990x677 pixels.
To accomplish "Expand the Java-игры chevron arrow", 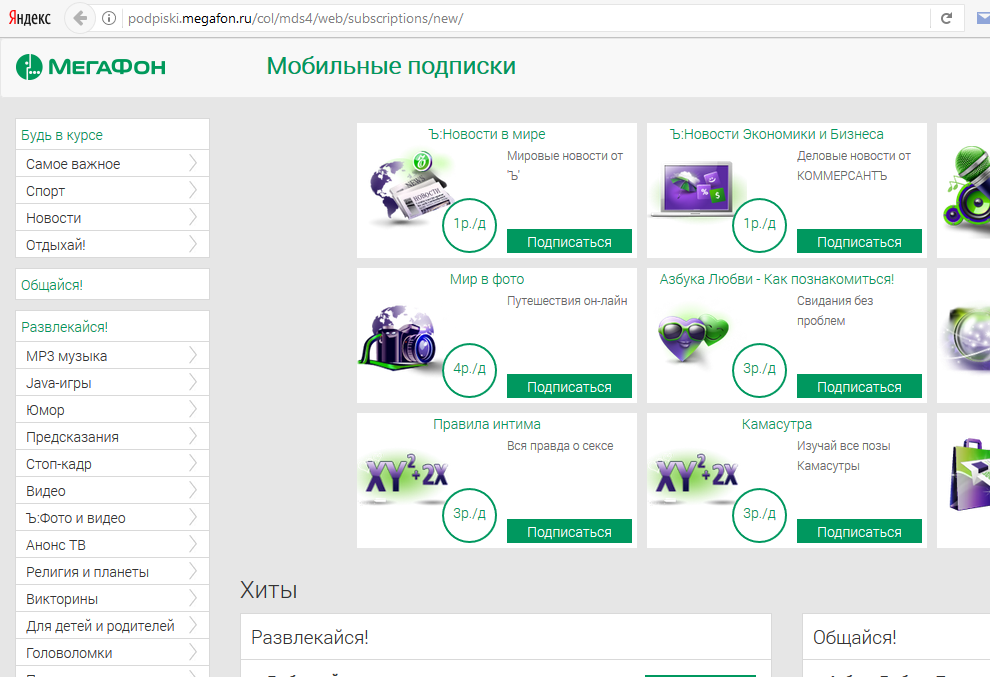I will point(192,383).
